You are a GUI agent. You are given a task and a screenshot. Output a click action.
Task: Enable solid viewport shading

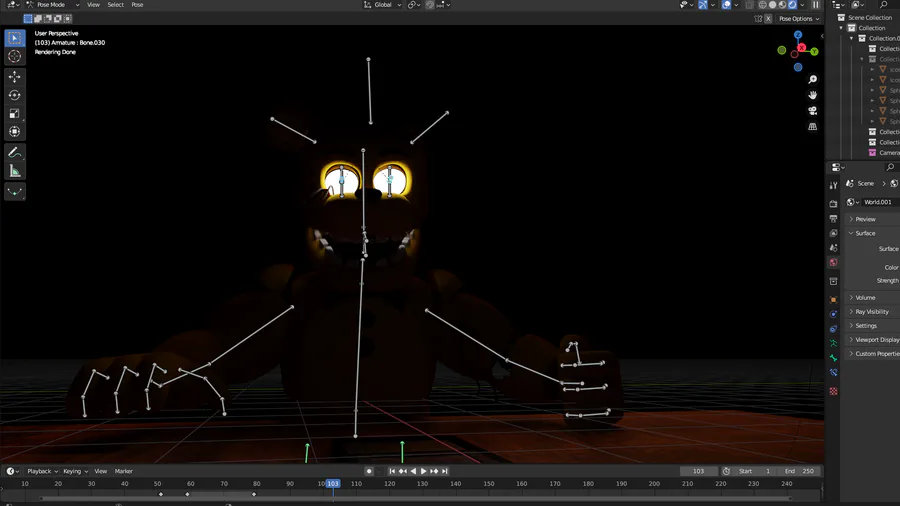point(773,5)
